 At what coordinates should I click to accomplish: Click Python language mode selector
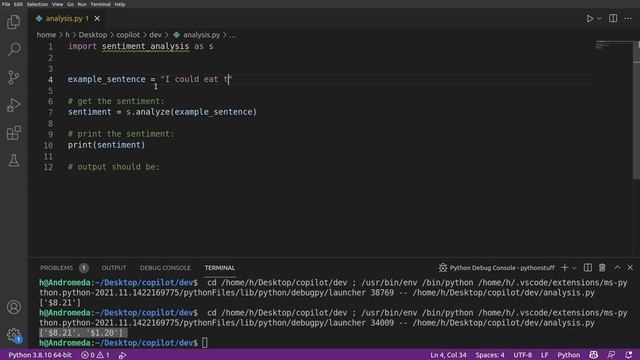coord(569,355)
